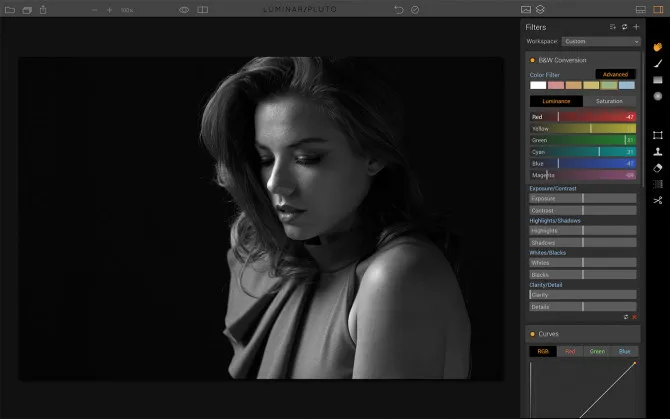Viewport: 670px width, 419px height.
Task: Click the Undo arrow in top toolbar
Action: click(399, 10)
